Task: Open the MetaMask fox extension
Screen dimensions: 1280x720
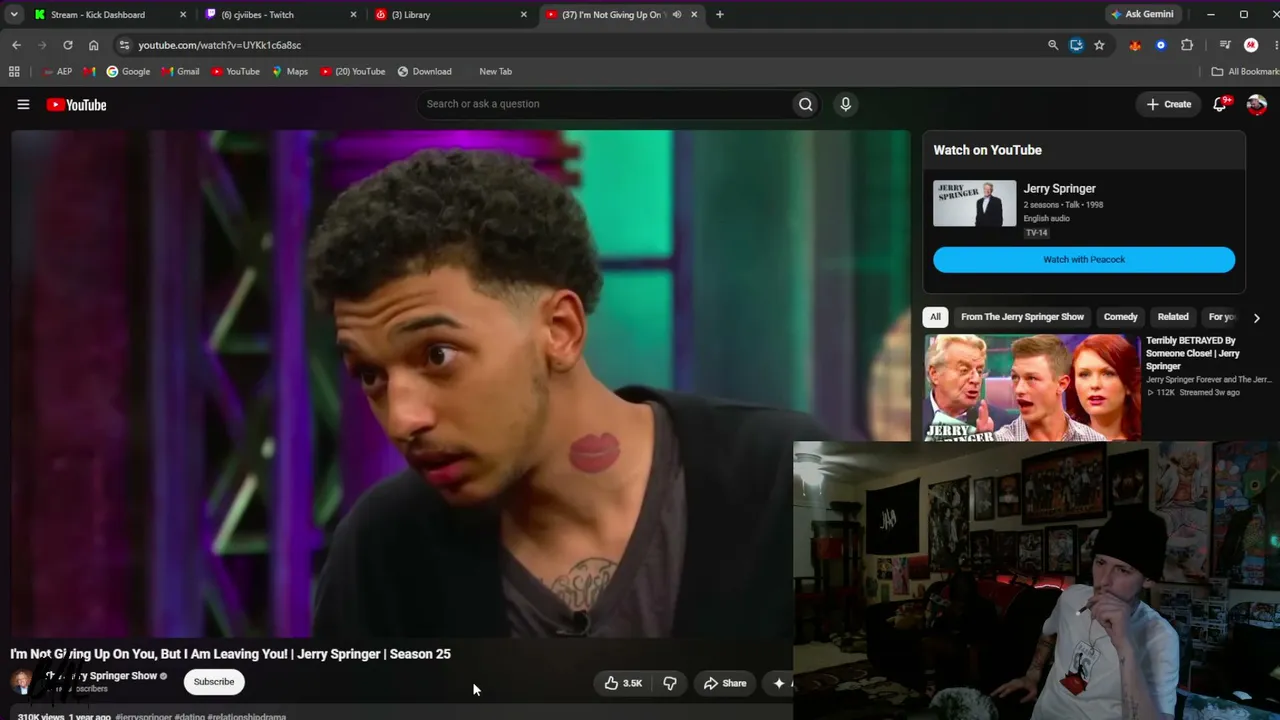Action: click(1135, 45)
